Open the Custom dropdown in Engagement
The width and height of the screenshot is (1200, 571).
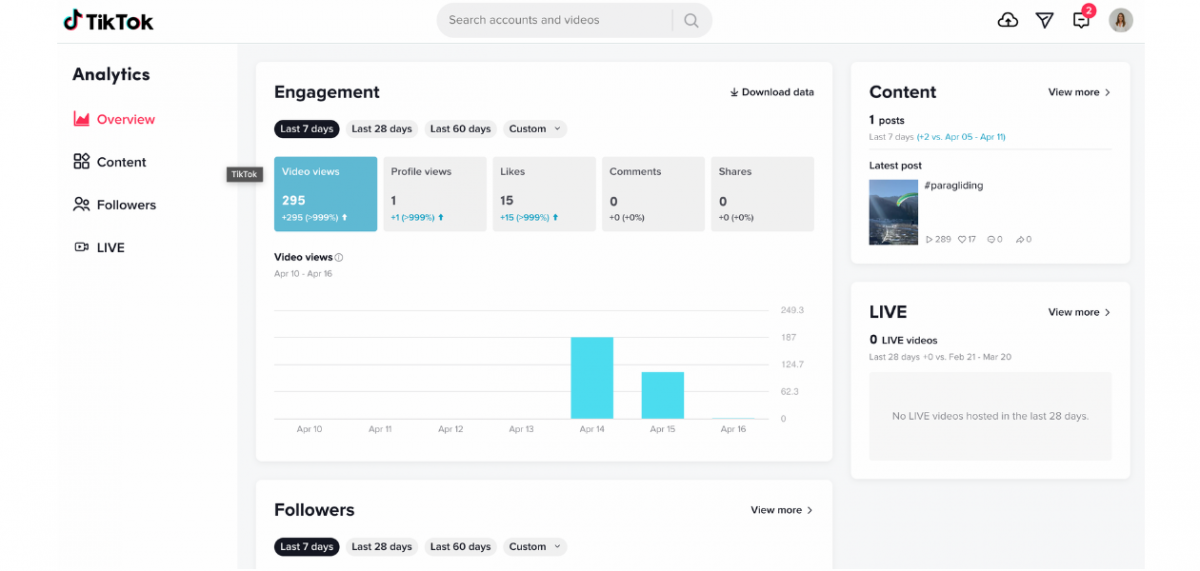coord(535,129)
